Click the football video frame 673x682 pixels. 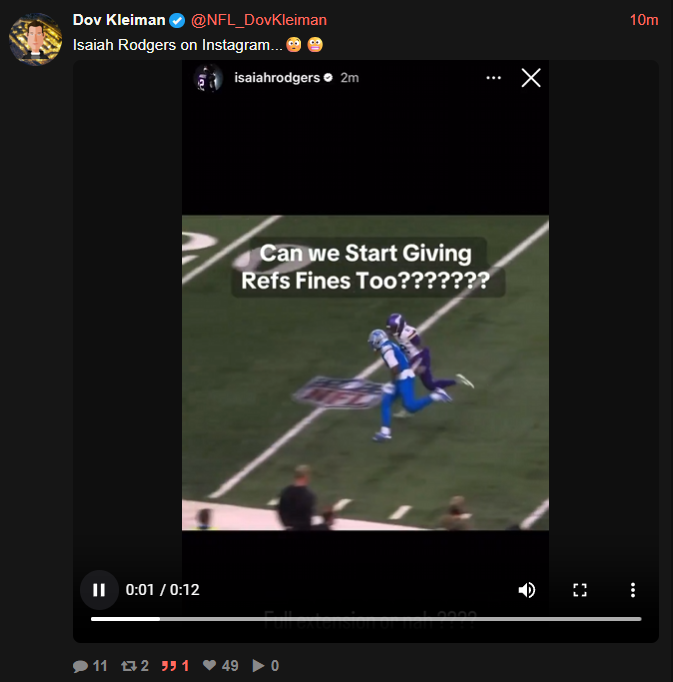[x=365, y=373]
